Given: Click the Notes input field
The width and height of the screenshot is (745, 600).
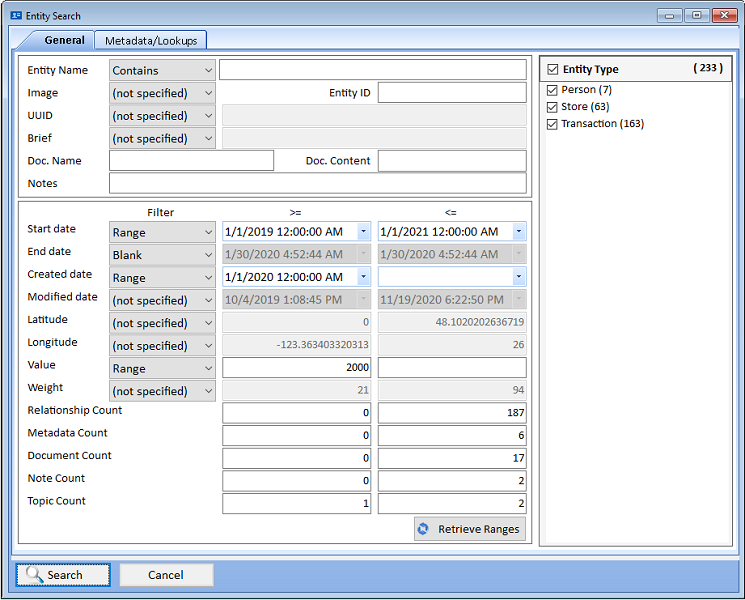Looking at the screenshot, I should point(318,183).
